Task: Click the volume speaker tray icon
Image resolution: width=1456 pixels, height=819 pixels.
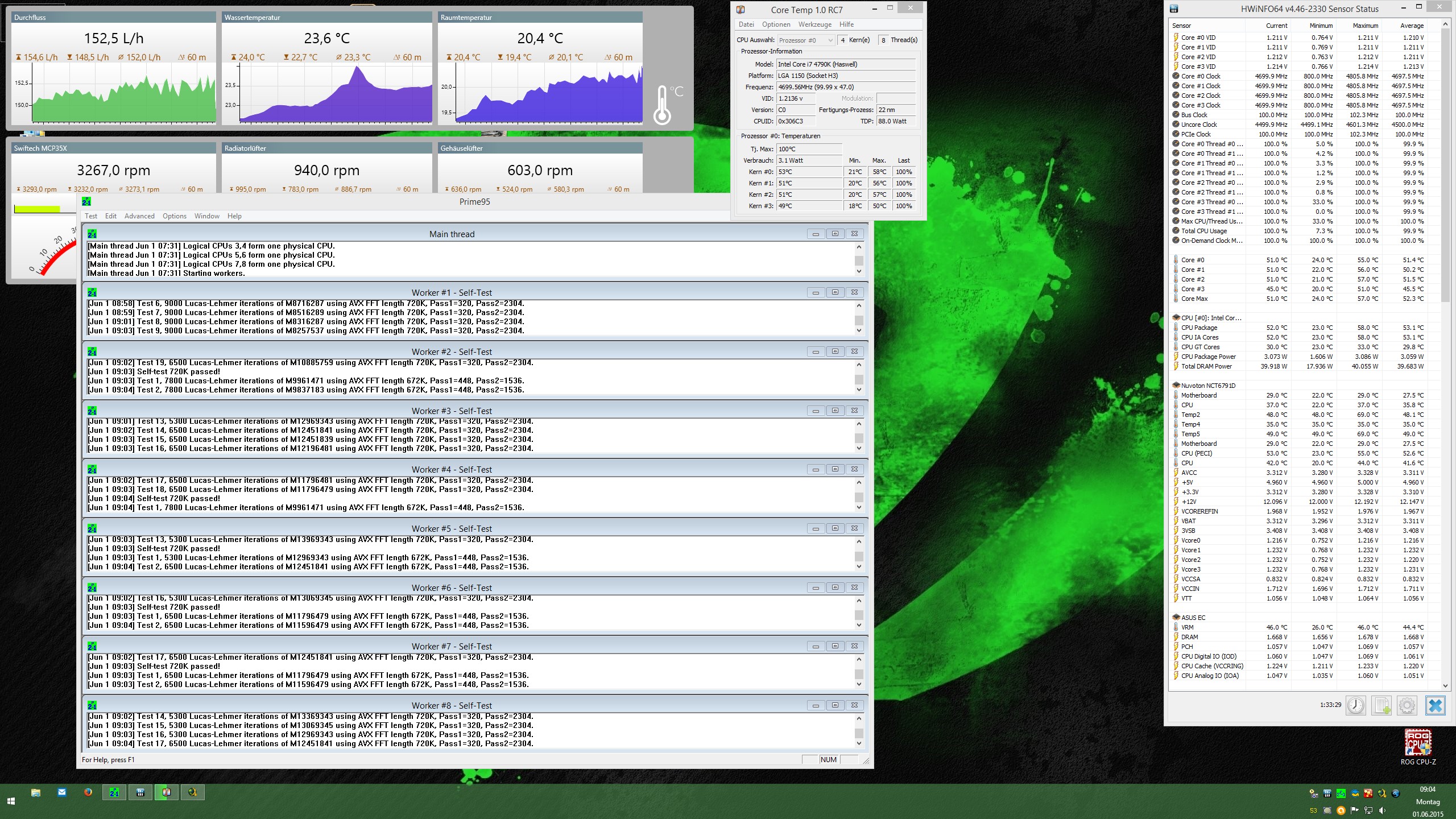Action: [1382, 810]
